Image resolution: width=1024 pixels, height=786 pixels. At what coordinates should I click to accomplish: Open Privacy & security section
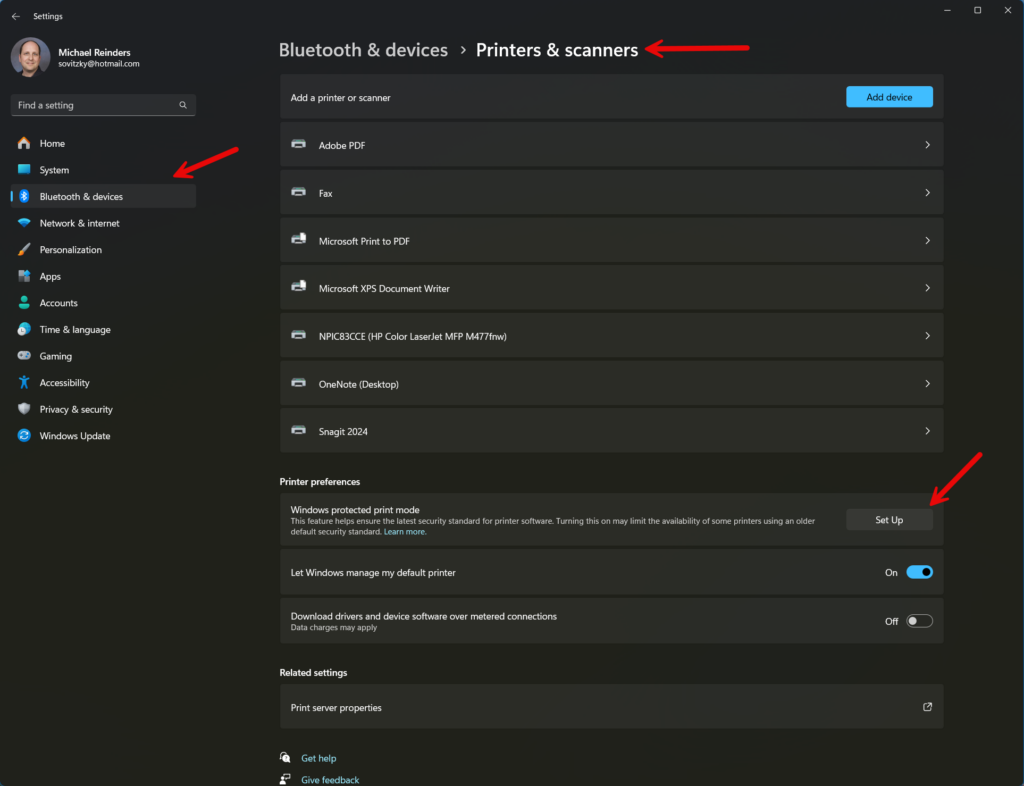[103, 409]
